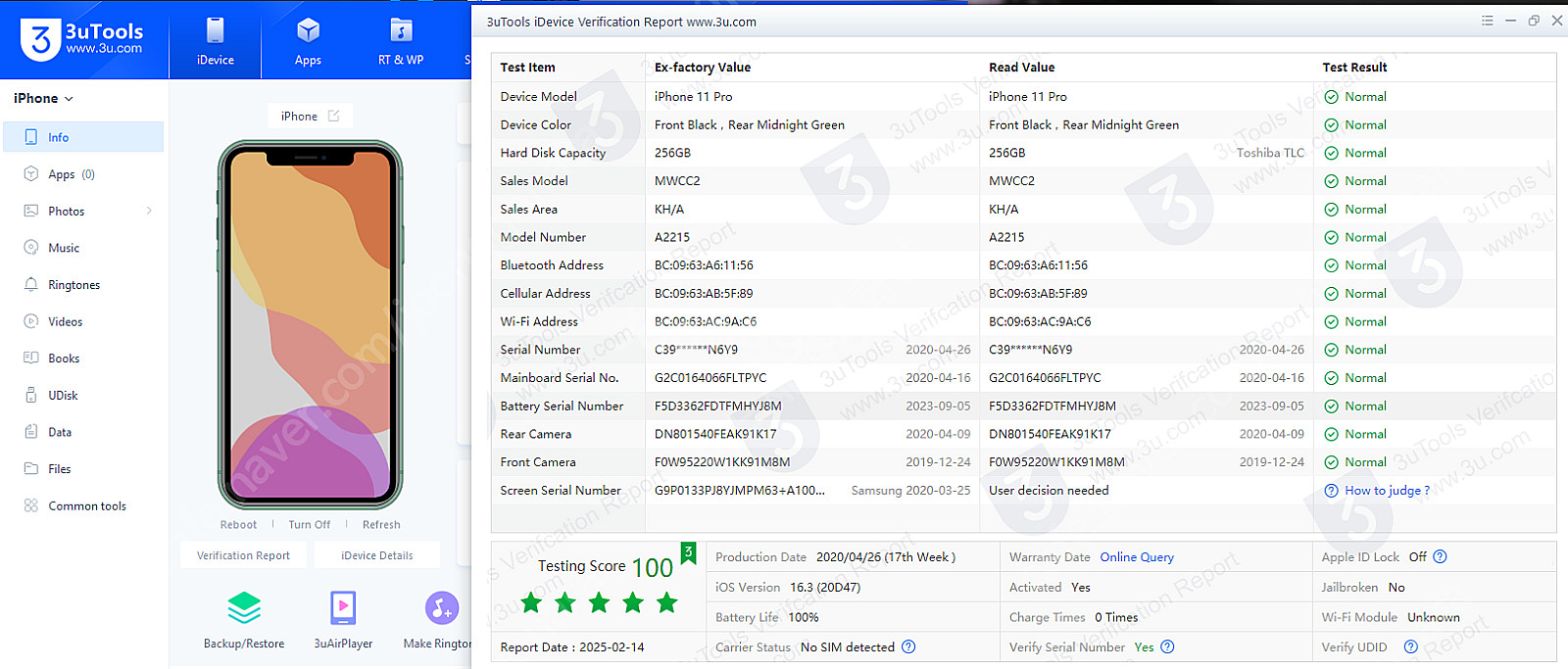Click the help icon beside Apple ID Lock
Image resolution: width=1568 pixels, height=669 pixels.
click(1440, 557)
